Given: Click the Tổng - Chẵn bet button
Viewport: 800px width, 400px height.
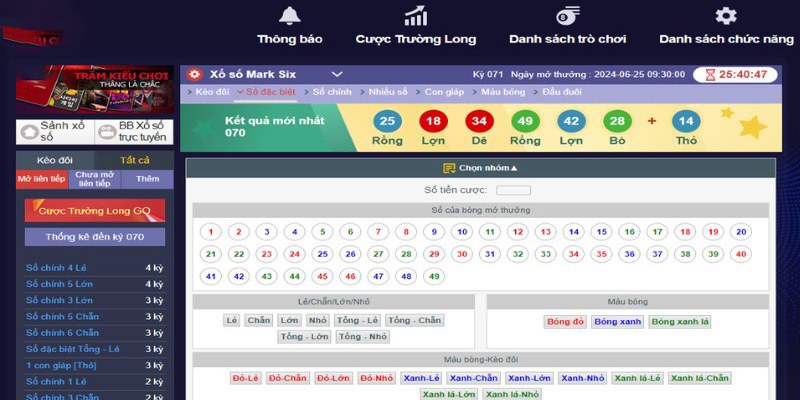Looking at the screenshot, I should pyautogui.click(x=415, y=321).
